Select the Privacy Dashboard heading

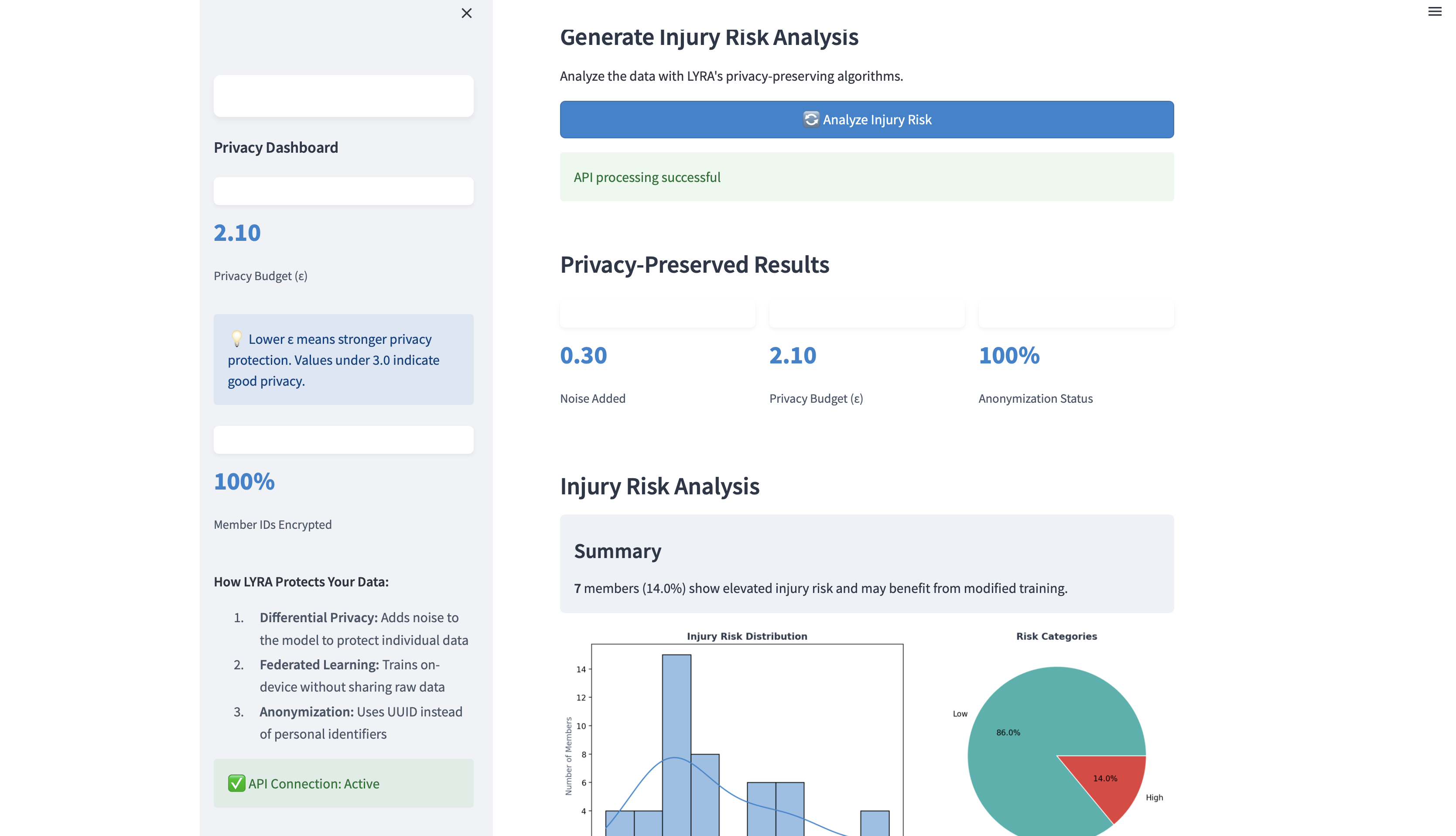(276, 147)
